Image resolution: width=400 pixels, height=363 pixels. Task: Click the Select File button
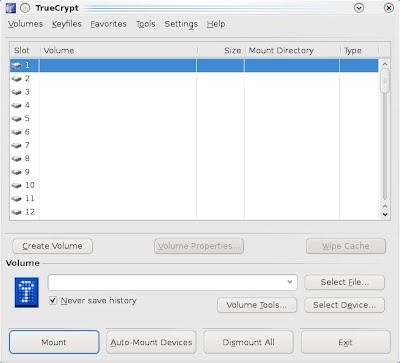point(345,282)
